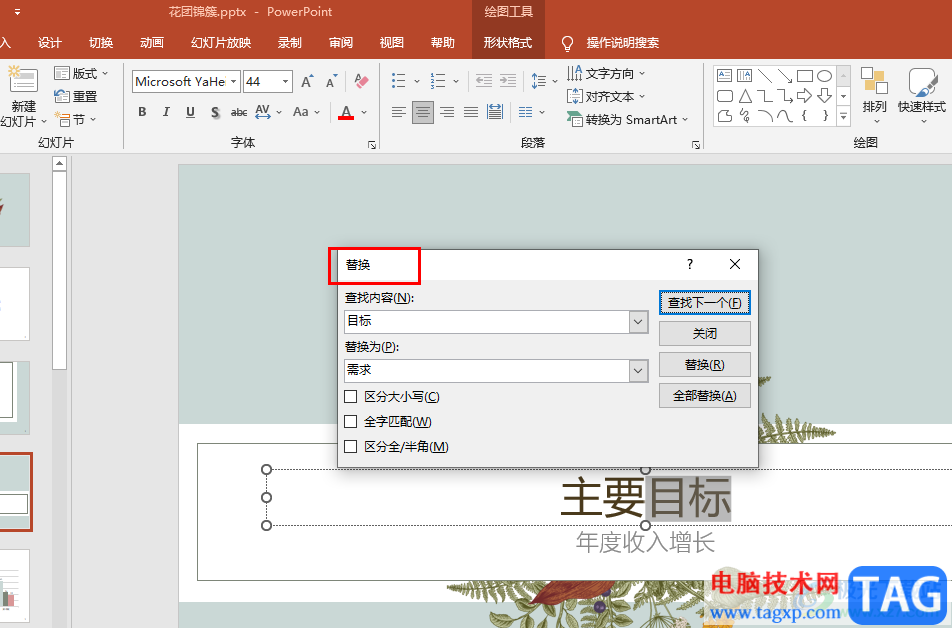Image resolution: width=952 pixels, height=628 pixels.
Task: Justify the paragraph text
Action: pos(471,112)
